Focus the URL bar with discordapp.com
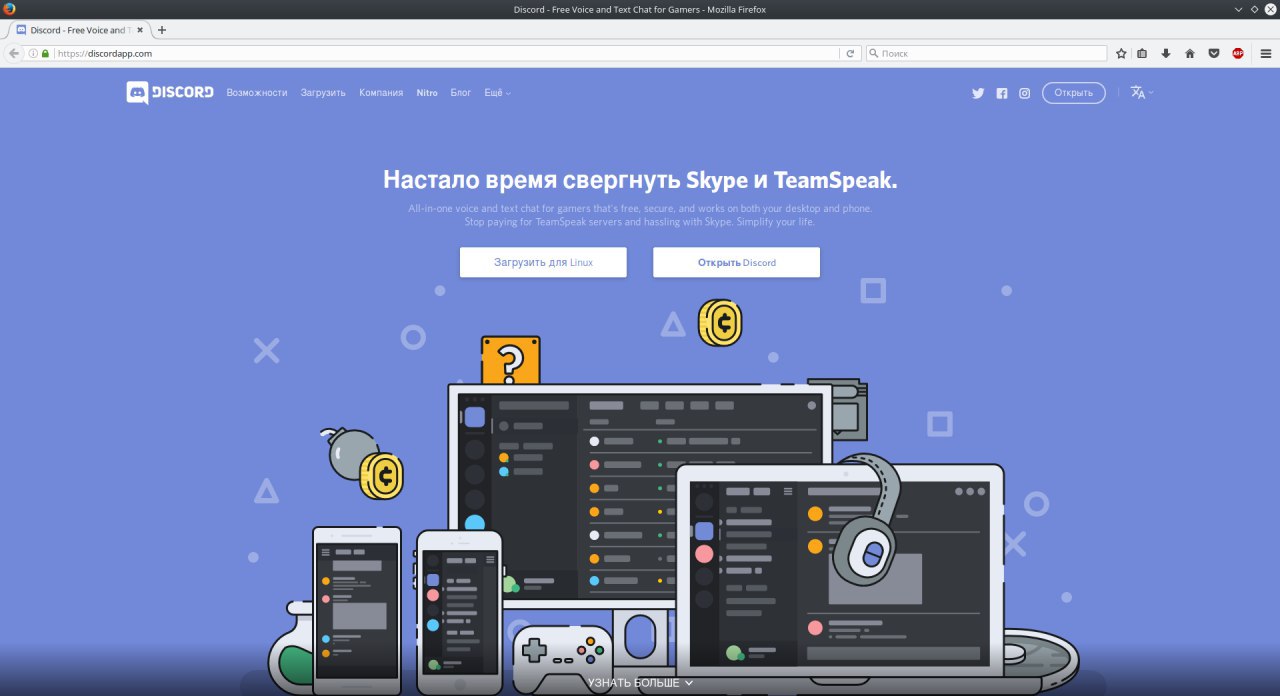The height and width of the screenshot is (696, 1280). coord(445,53)
